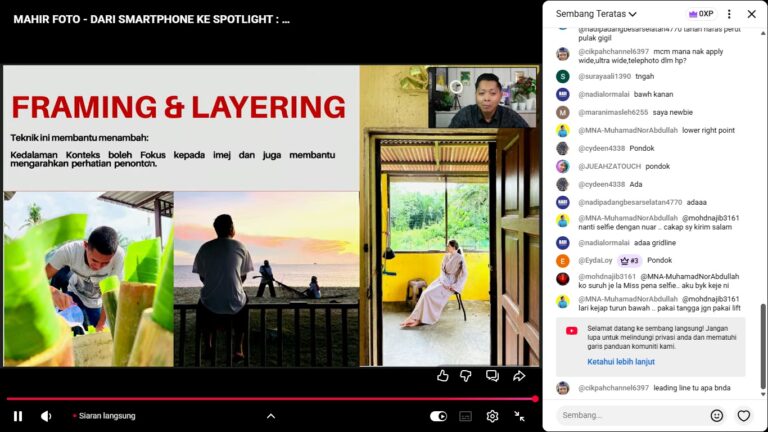The image size is (768, 432).
Task: Send a heart reaction in chat
Action: (x=743, y=415)
